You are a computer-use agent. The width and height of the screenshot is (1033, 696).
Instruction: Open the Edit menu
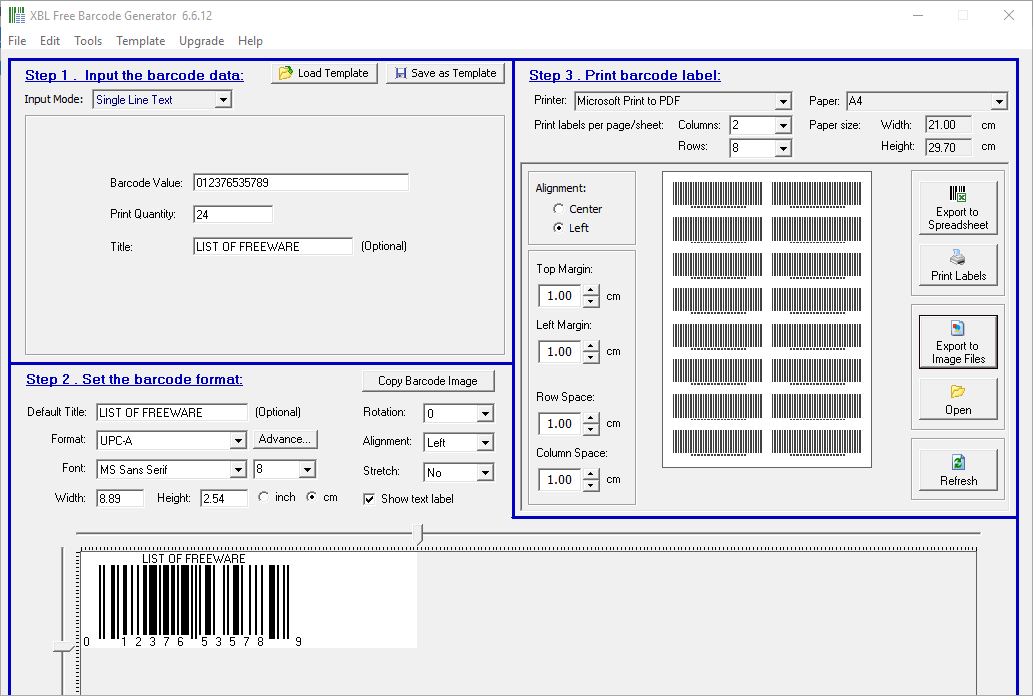tap(49, 41)
